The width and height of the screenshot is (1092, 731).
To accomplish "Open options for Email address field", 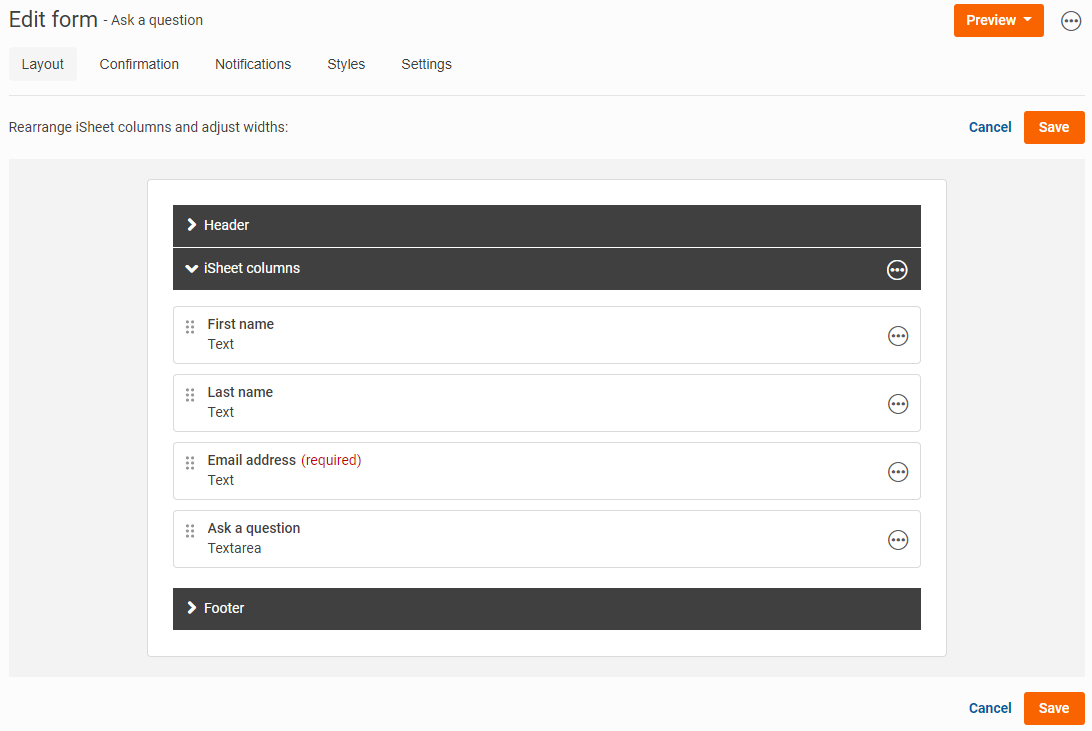I will (898, 472).
